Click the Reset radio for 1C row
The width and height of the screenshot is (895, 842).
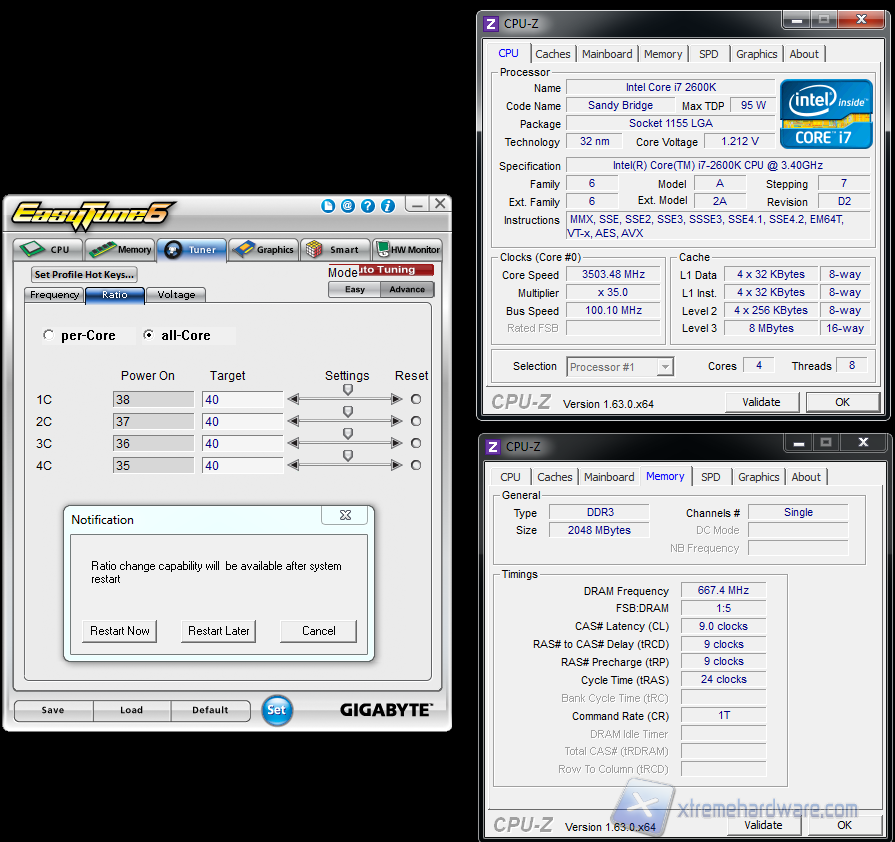pyautogui.click(x=416, y=399)
